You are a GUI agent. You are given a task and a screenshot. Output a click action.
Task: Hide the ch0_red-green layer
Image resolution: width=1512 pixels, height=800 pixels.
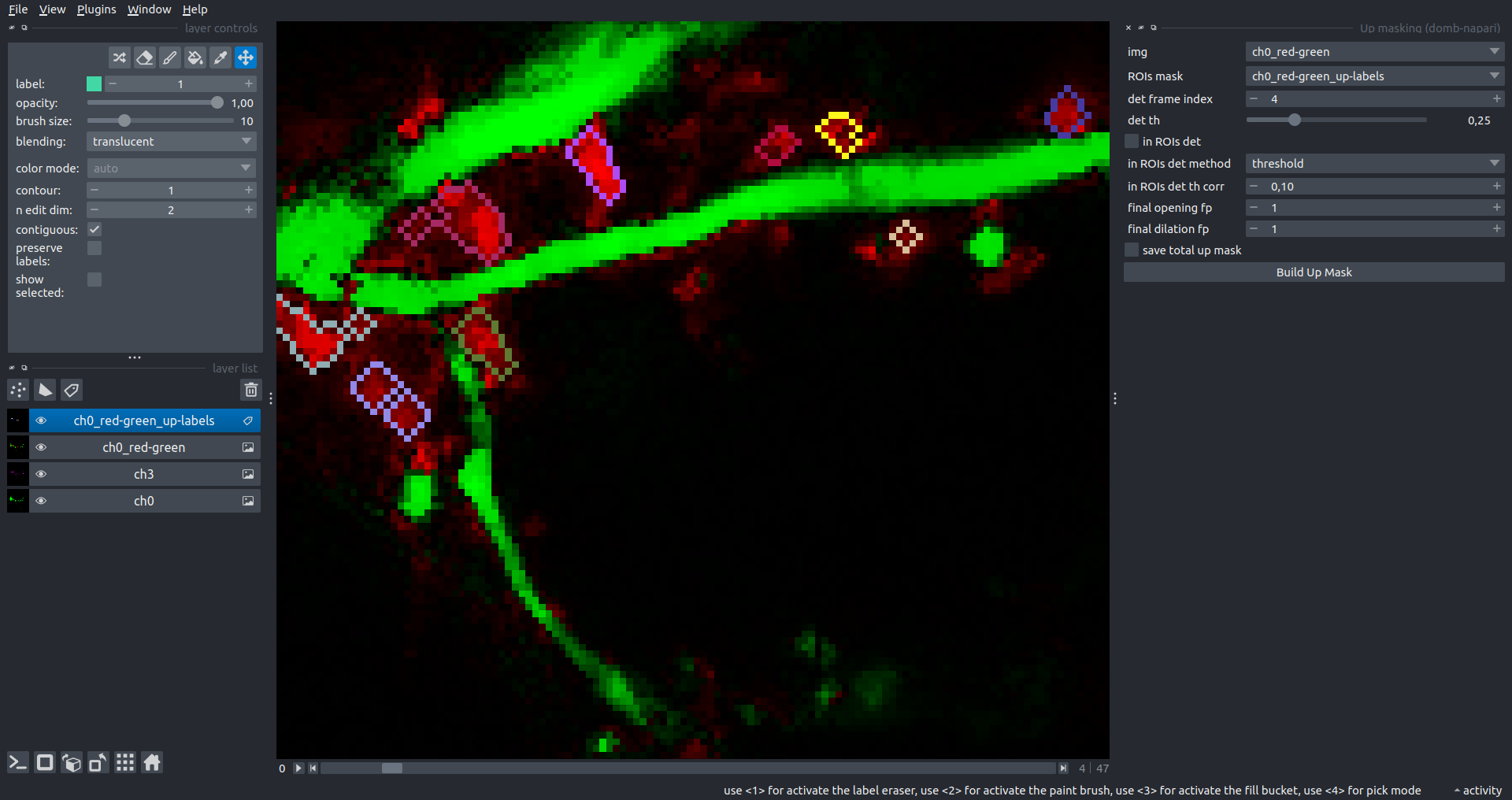tap(41, 447)
